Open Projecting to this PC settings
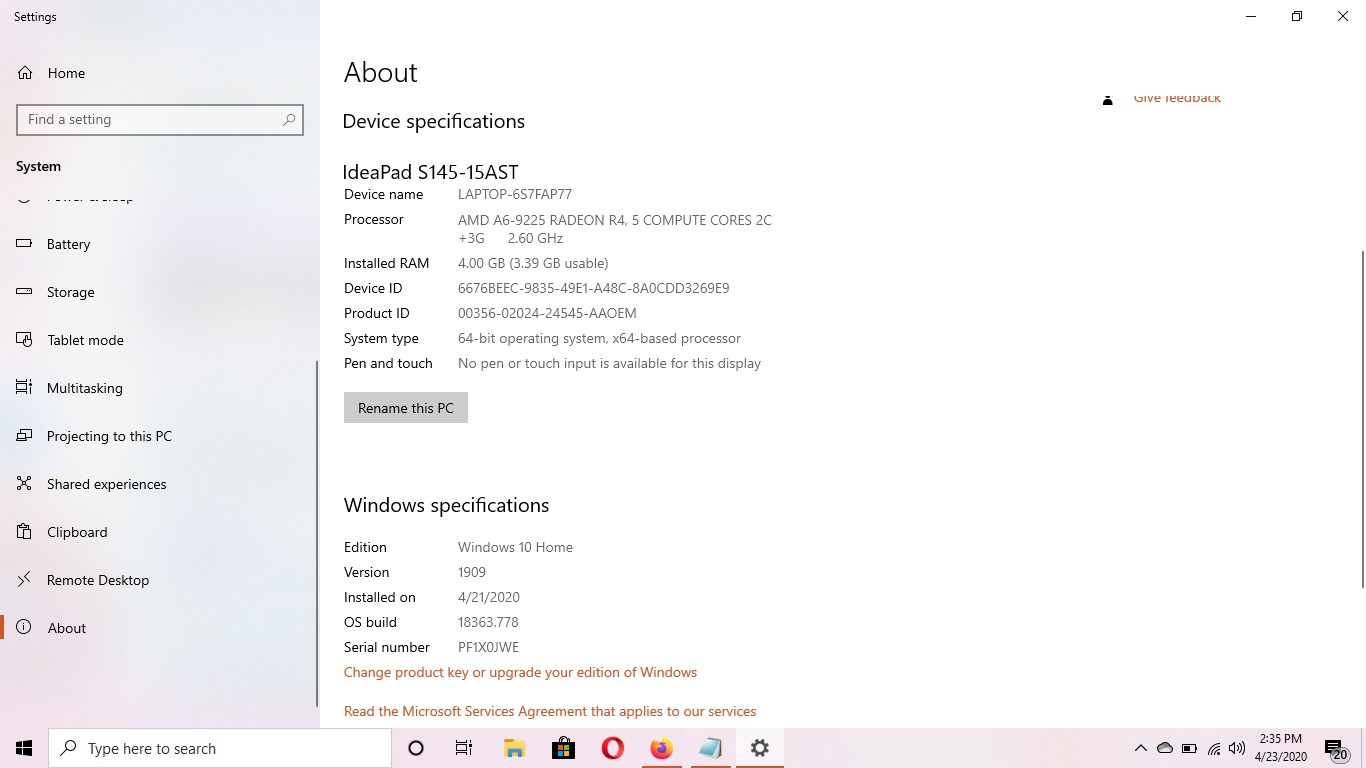This screenshot has height=768, width=1366. click(109, 436)
